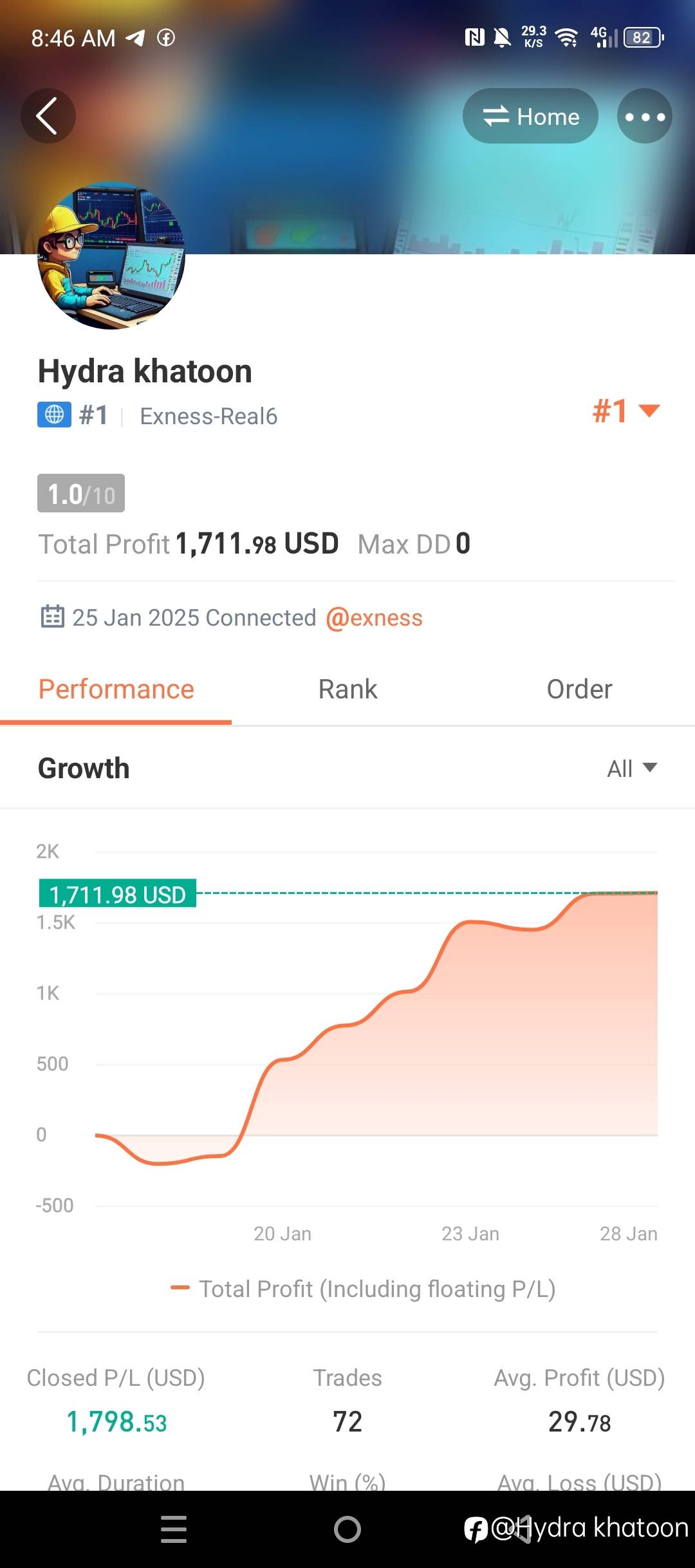695x1568 pixels.
Task: Tap the back arrow button
Action: [48, 116]
